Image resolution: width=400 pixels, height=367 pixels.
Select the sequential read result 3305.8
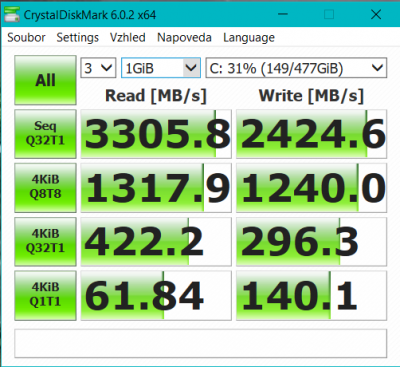tap(156, 134)
